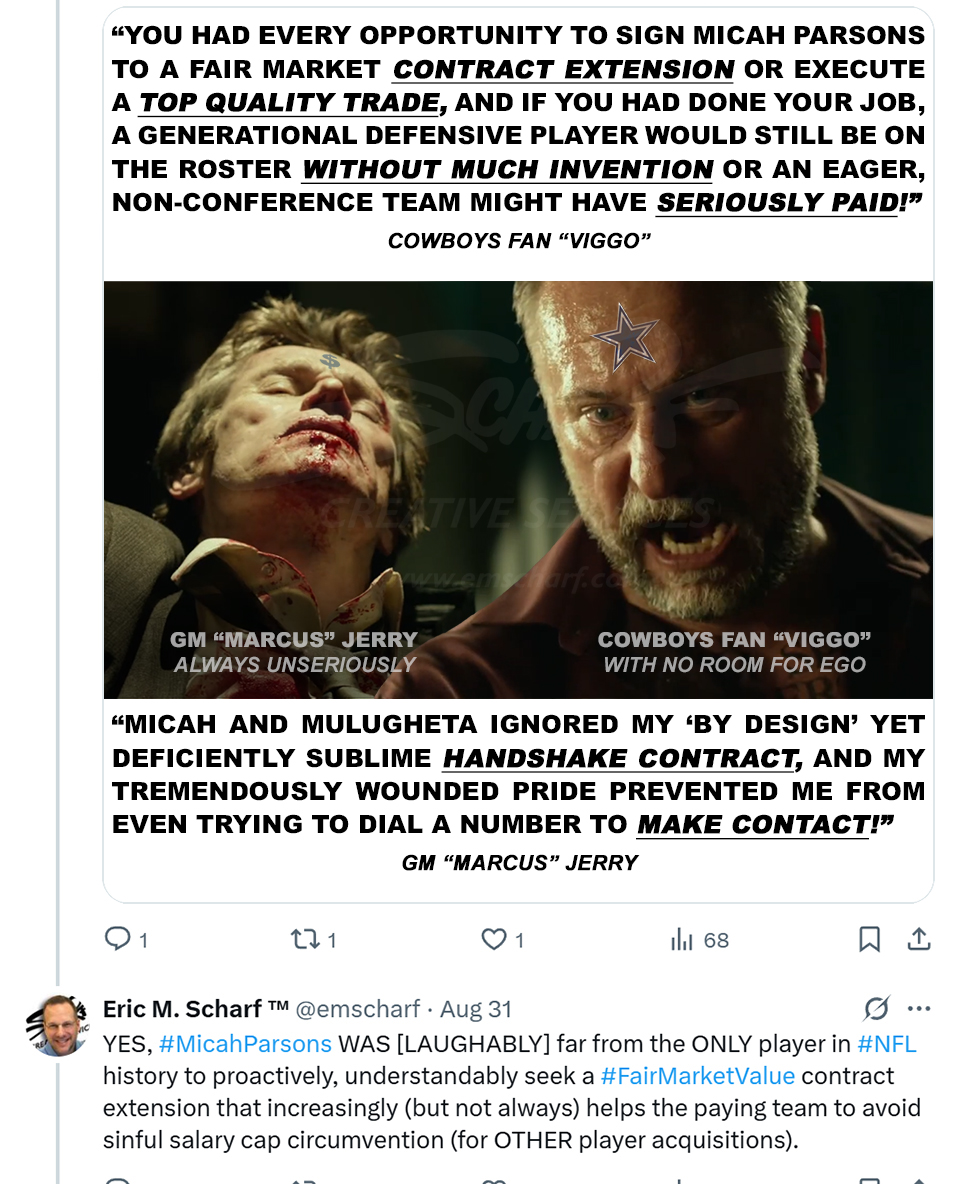Image resolution: width=960 pixels, height=1184 pixels.
Task: Like the tweet with the heart icon
Action: 493,939
